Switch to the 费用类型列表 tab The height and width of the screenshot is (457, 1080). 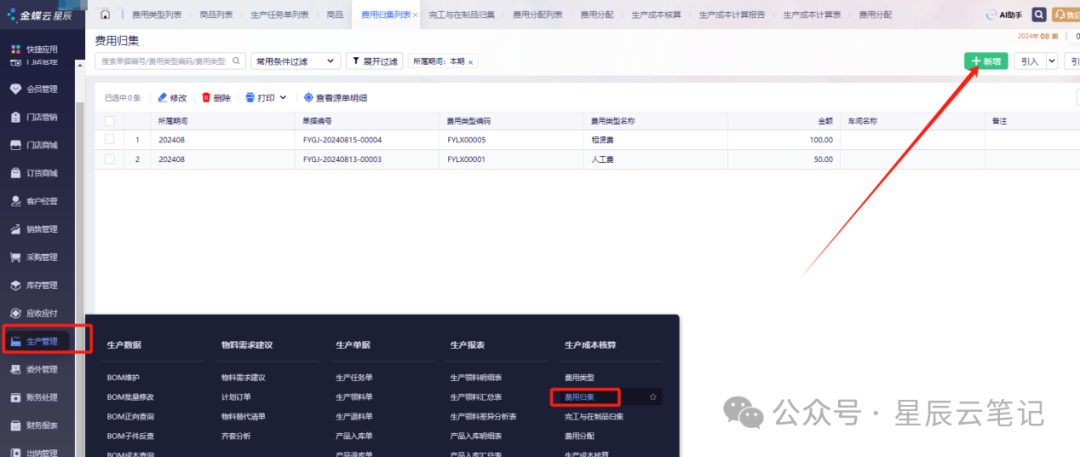156,14
